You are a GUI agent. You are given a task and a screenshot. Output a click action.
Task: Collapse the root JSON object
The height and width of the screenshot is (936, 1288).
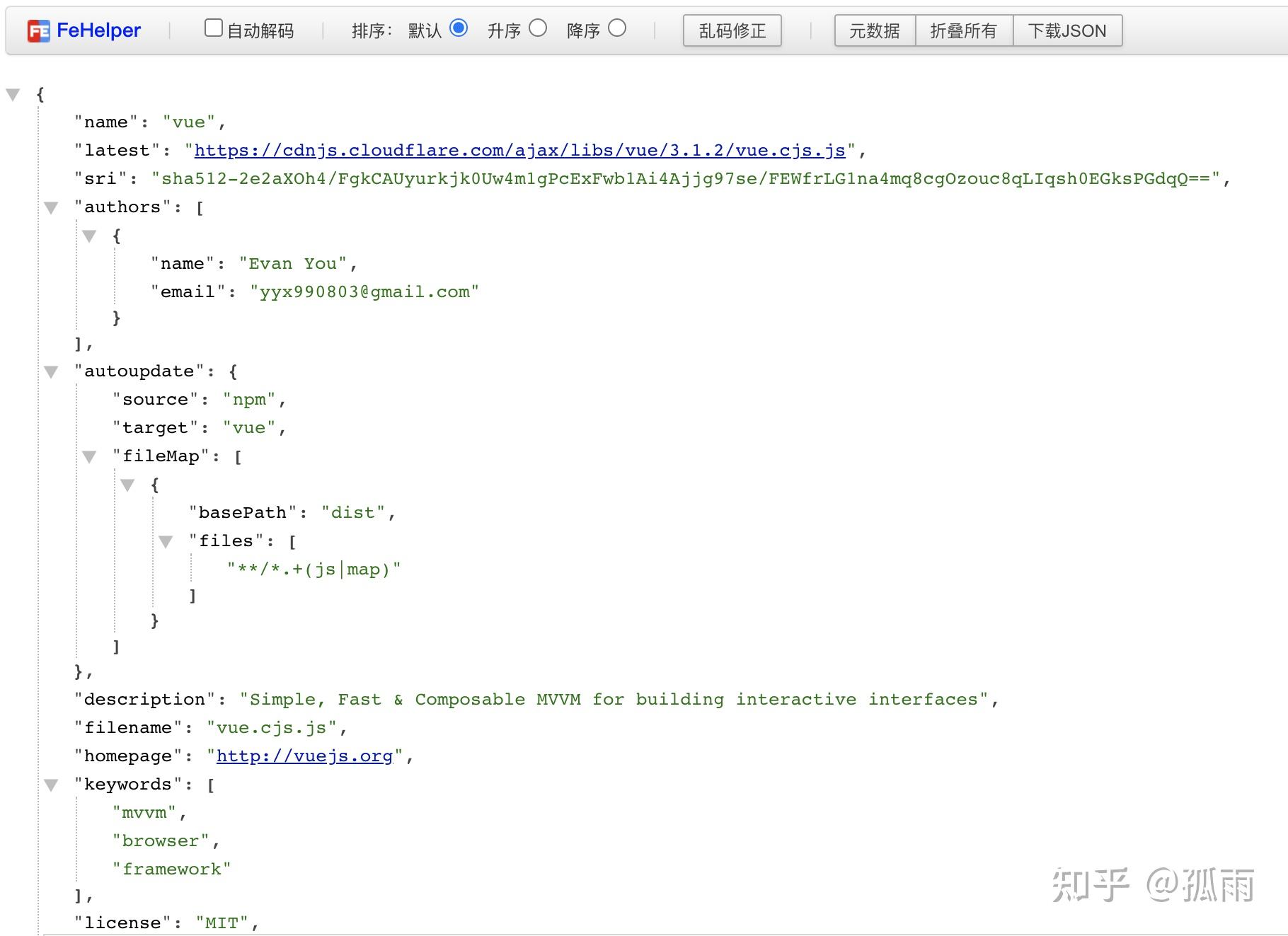coord(13,95)
